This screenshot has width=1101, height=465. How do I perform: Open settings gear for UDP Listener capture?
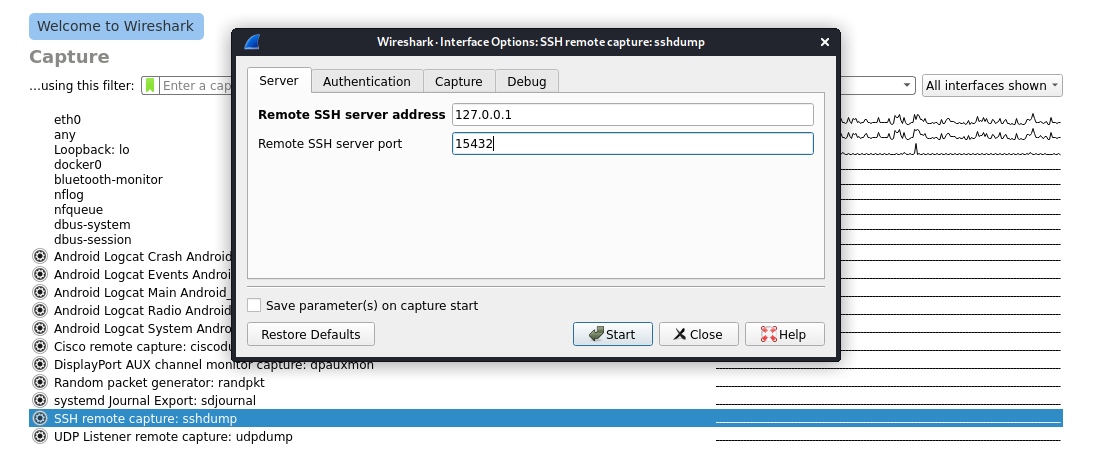pos(39,437)
